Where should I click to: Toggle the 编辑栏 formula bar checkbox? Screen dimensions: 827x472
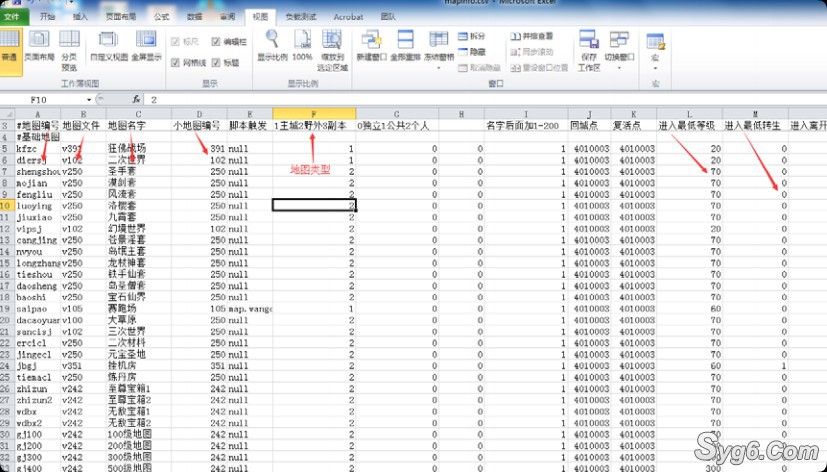click(216, 42)
